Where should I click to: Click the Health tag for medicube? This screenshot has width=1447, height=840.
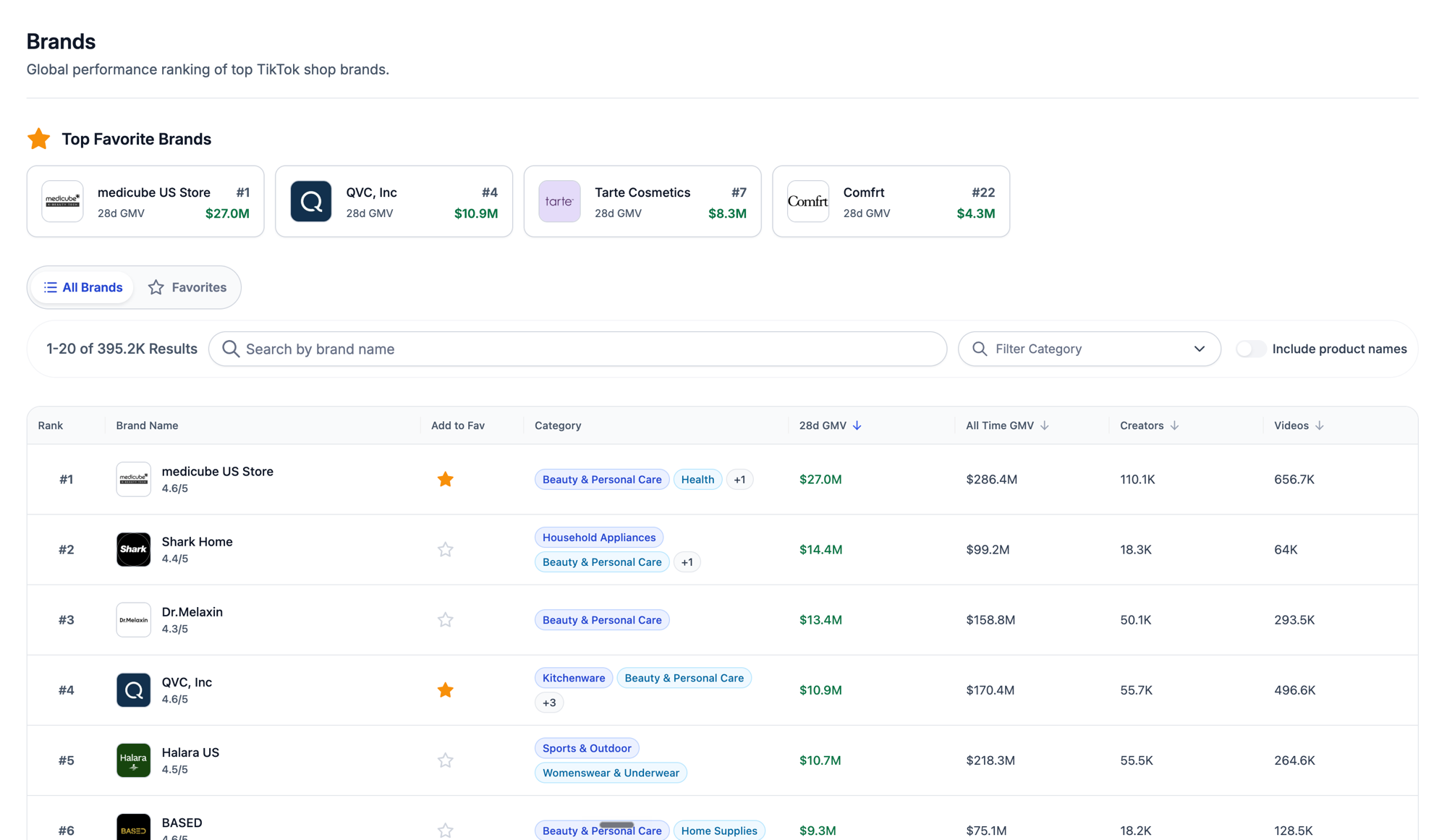[697, 479]
